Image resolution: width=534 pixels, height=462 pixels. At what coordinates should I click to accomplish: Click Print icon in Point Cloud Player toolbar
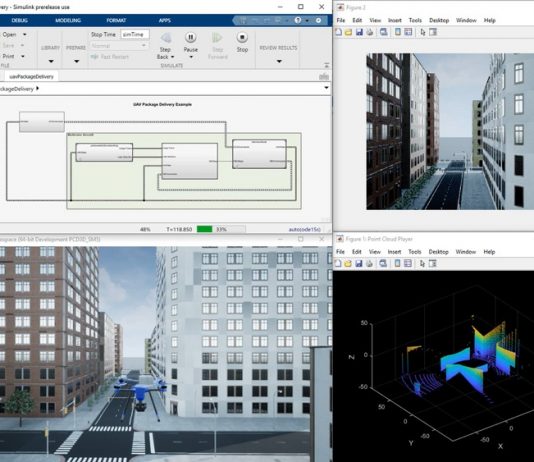369,264
